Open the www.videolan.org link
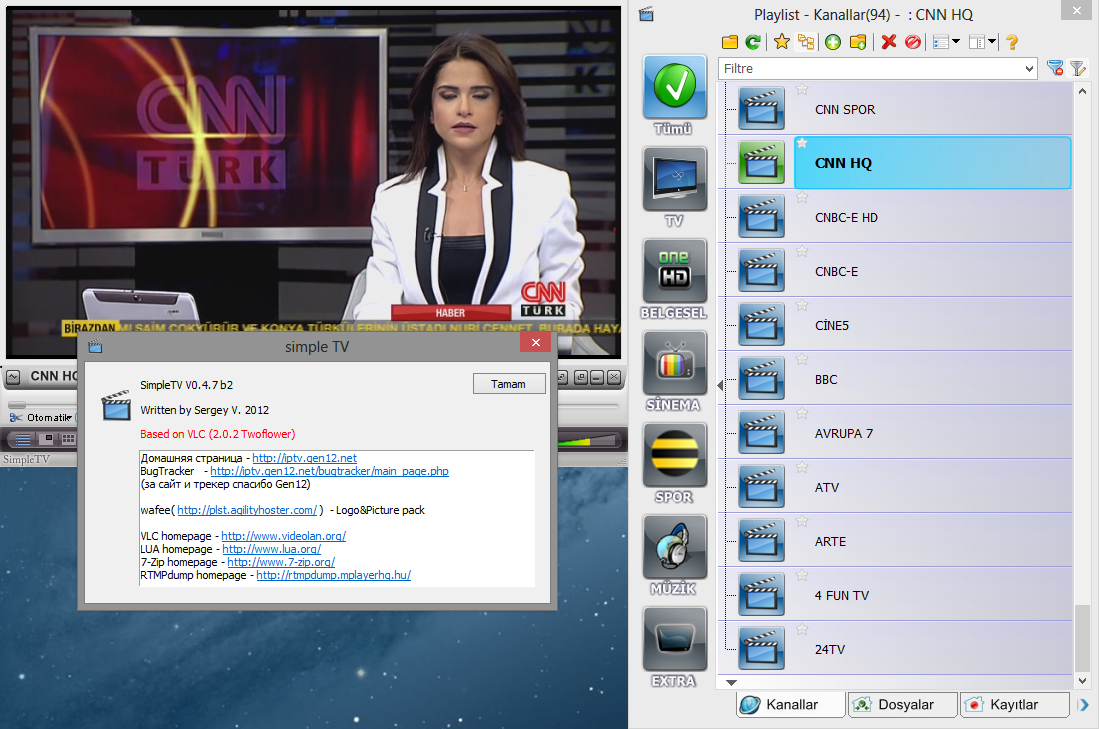 pyautogui.click(x=284, y=536)
